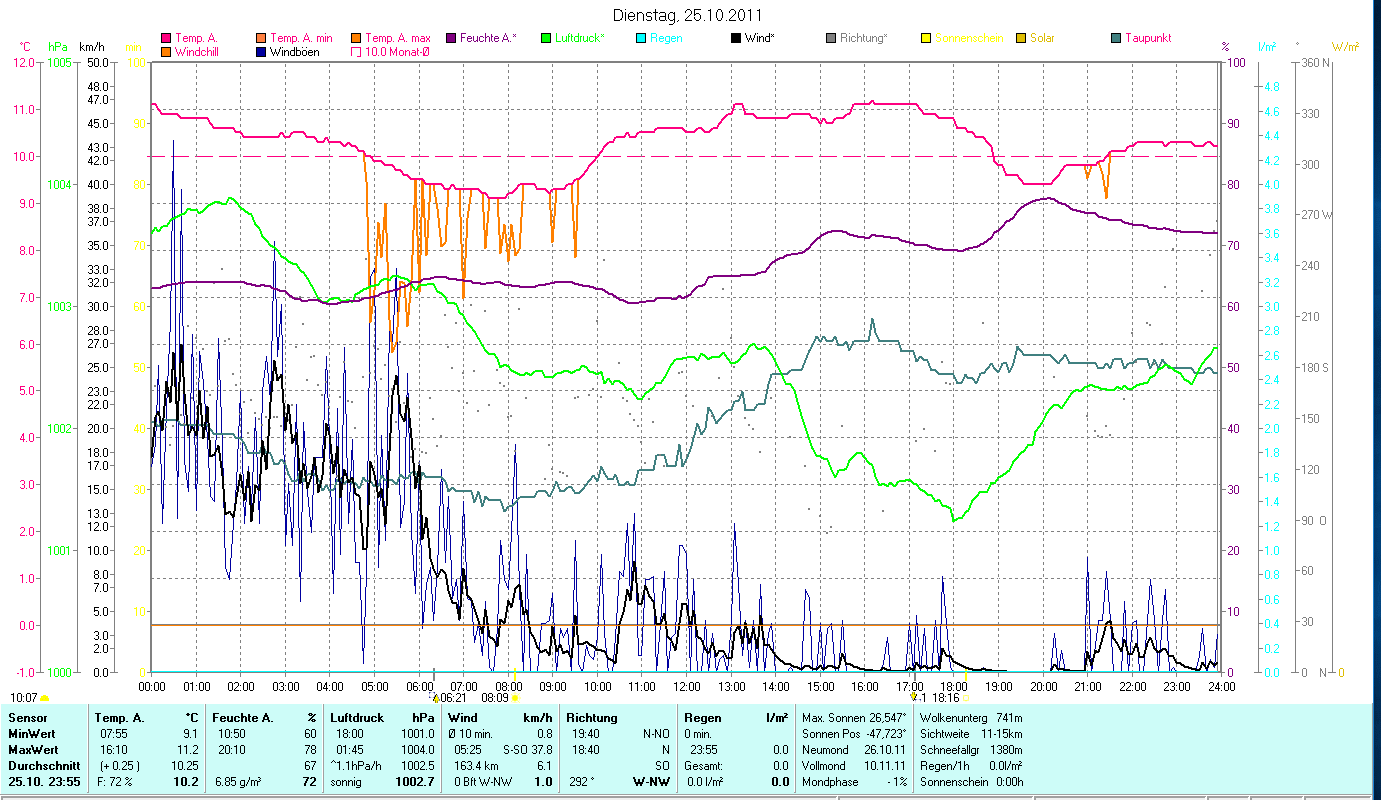Image resolution: width=1381 pixels, height=800 pixels.
Task: Click the Taupunkt legend swatch
Action: [1116, 39]
